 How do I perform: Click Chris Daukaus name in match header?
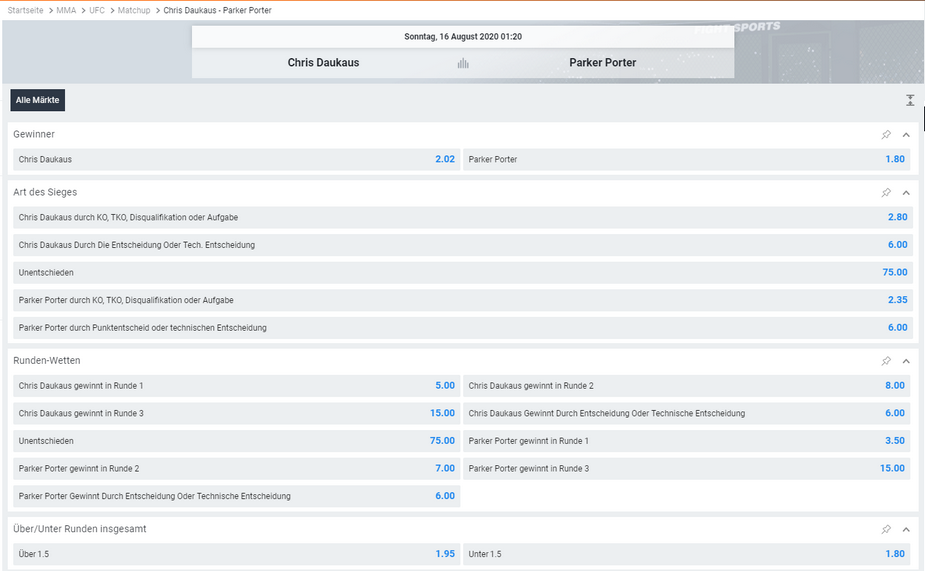[323, 63]
